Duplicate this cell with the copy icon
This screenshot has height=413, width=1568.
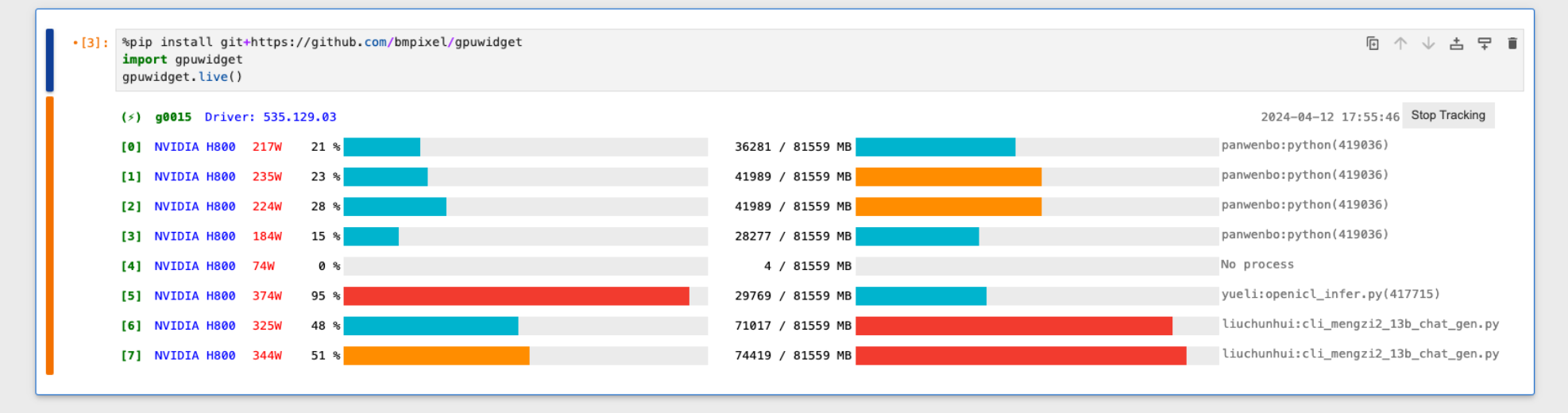click(1372, 44)
